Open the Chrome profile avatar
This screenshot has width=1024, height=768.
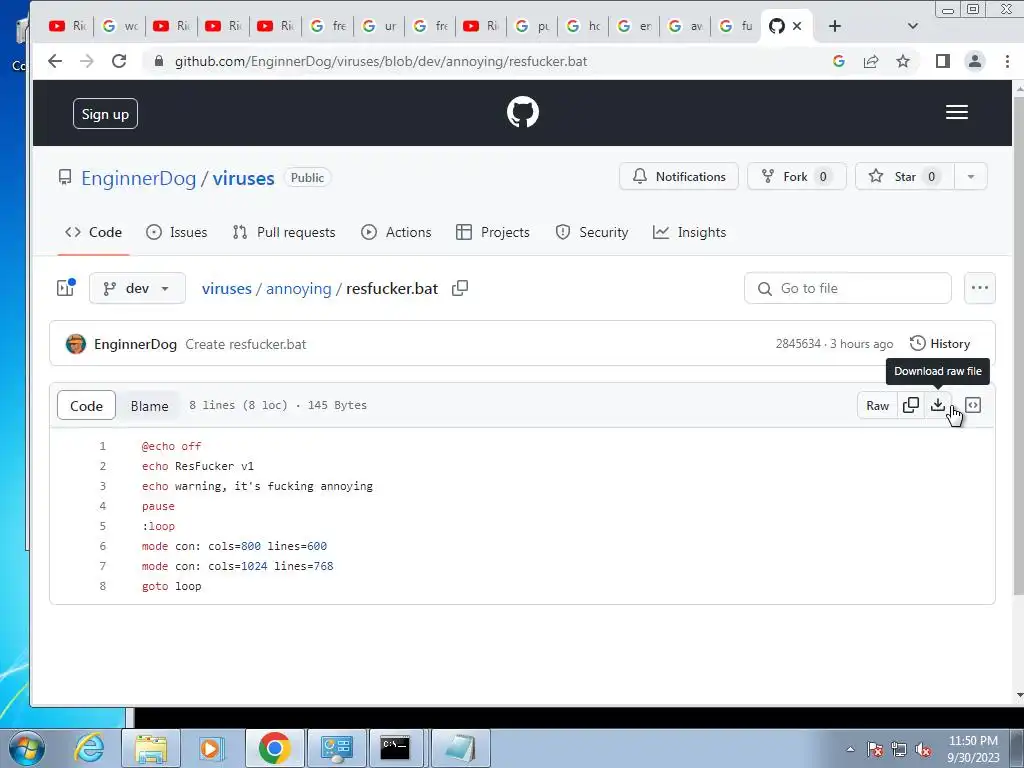(974, 61)
